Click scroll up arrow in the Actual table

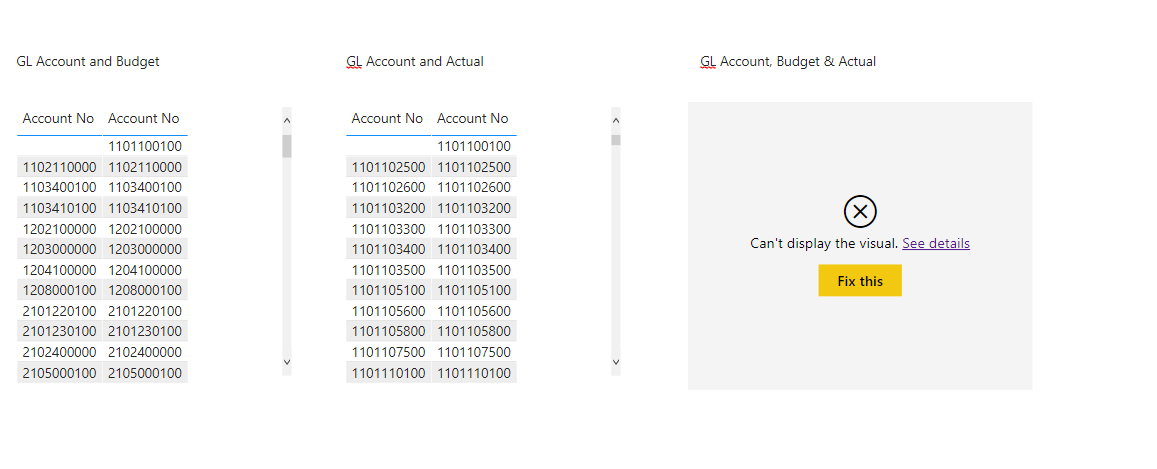click(x=616, y=119)
